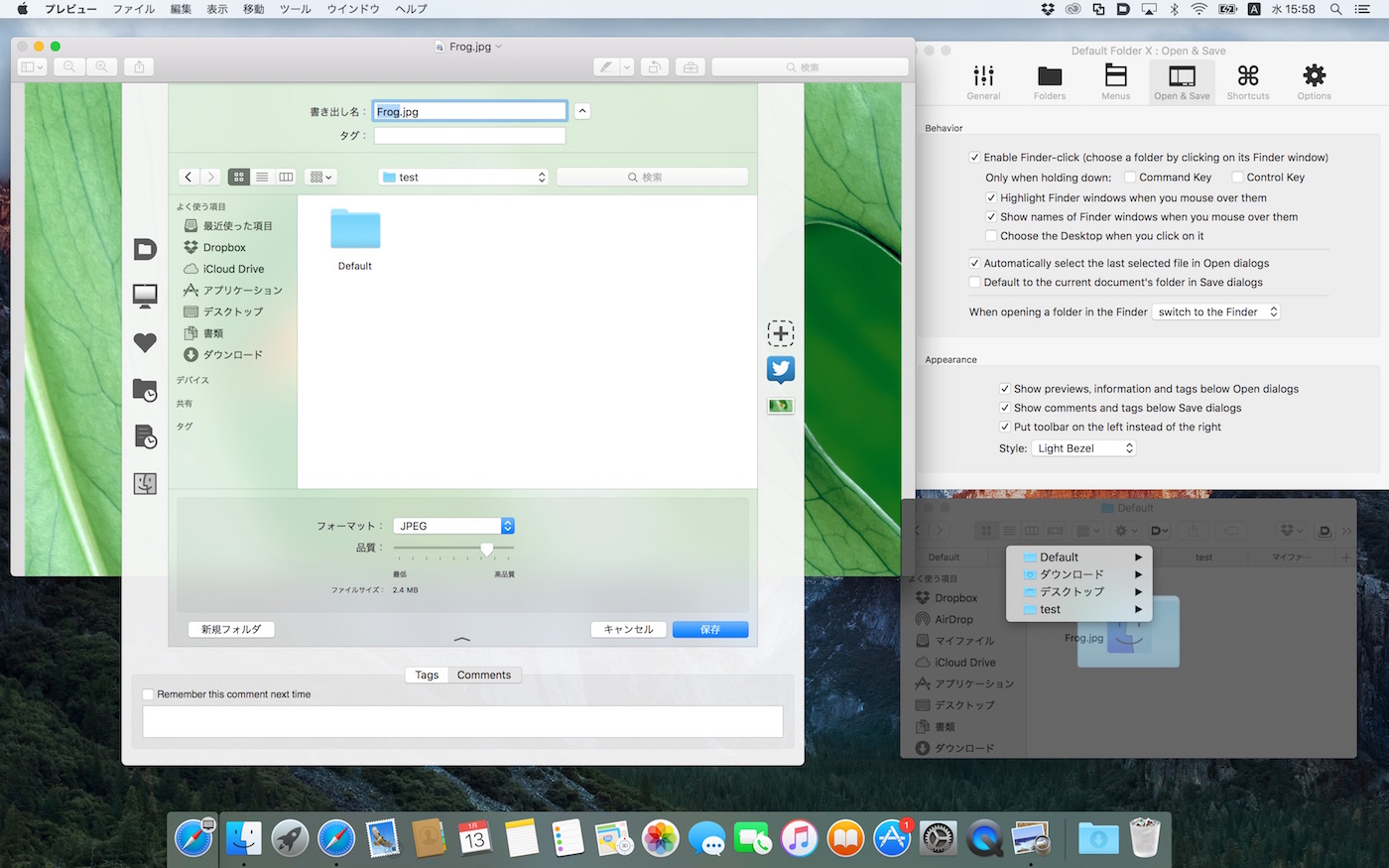Open the Default folder in save dialog
The image size is (1389, 868).
[x=355, y=239]
